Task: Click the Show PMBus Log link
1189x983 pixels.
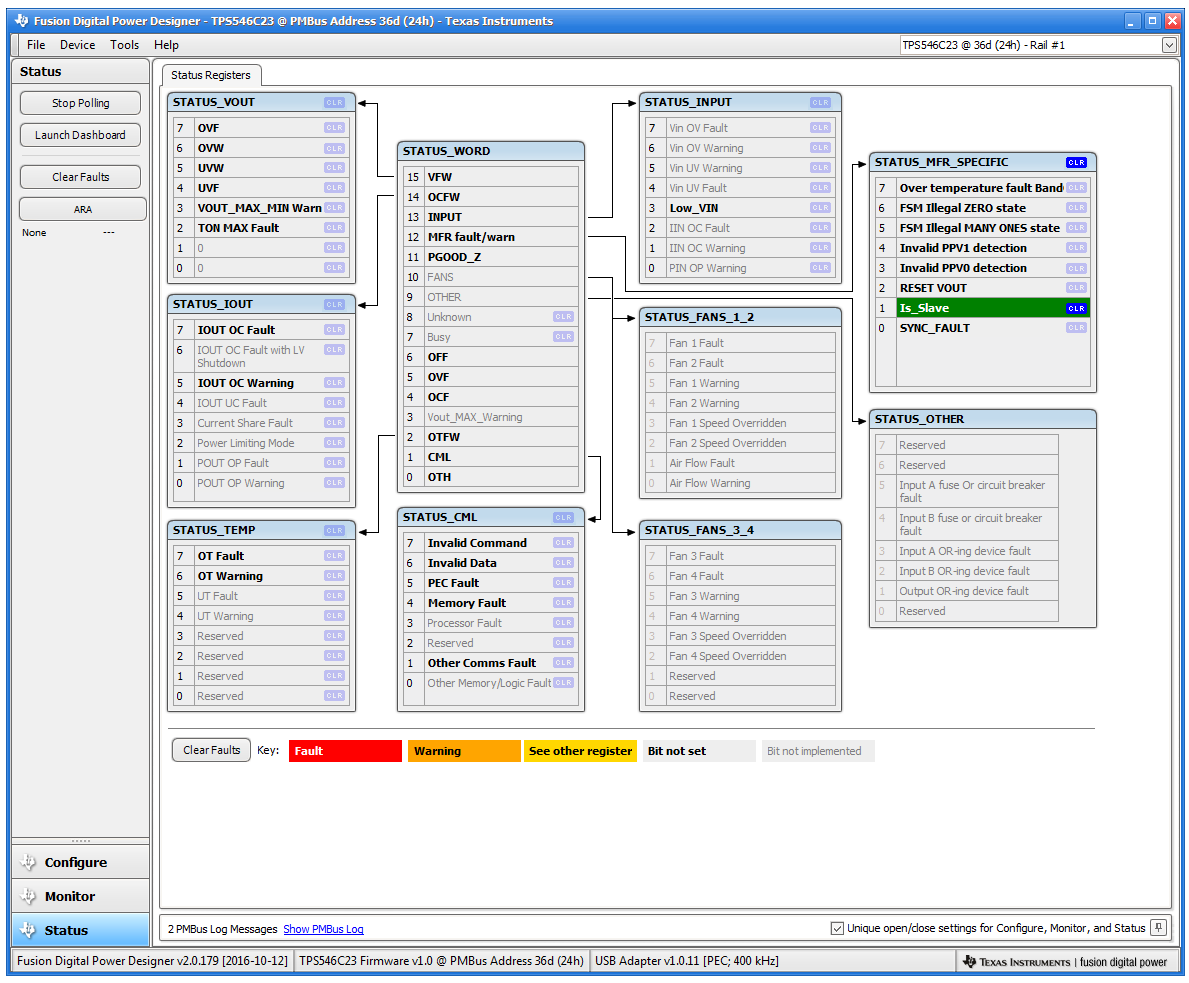Action: tap(323, 927)
